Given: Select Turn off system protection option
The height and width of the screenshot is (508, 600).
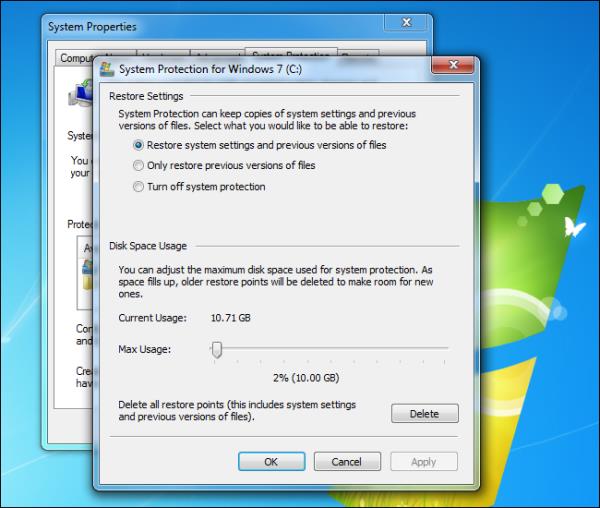Looking at the screenshot, I should pos(138,186).
